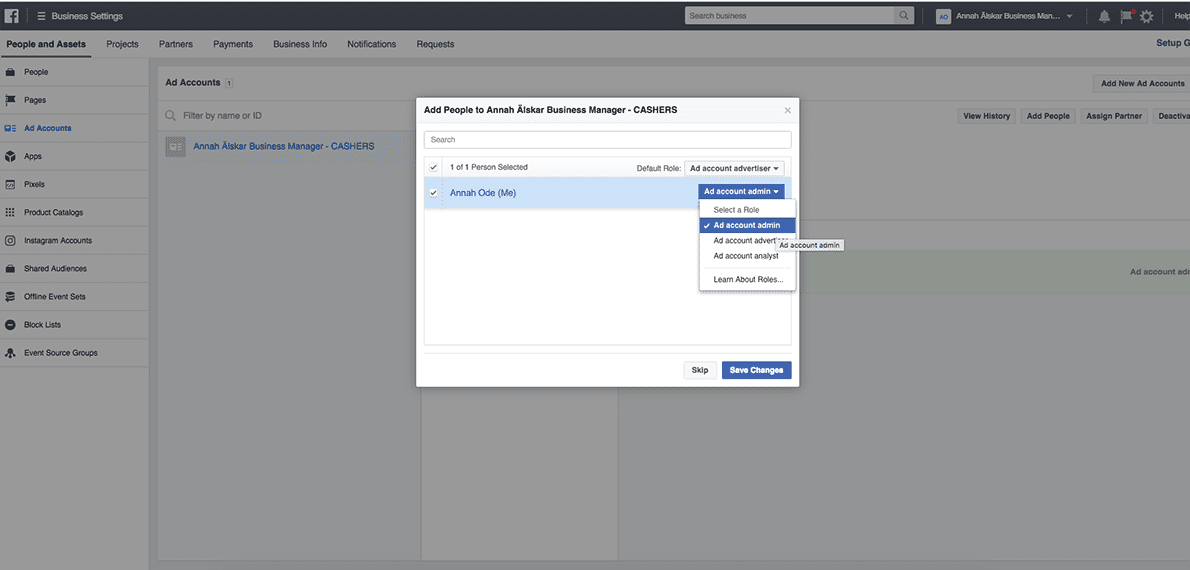Image resolution: width=1190 pixels, height=570 pixels.
Task: Select Learn About Roles menu entry
Action: pyautogui.click(x=748, y=279)
